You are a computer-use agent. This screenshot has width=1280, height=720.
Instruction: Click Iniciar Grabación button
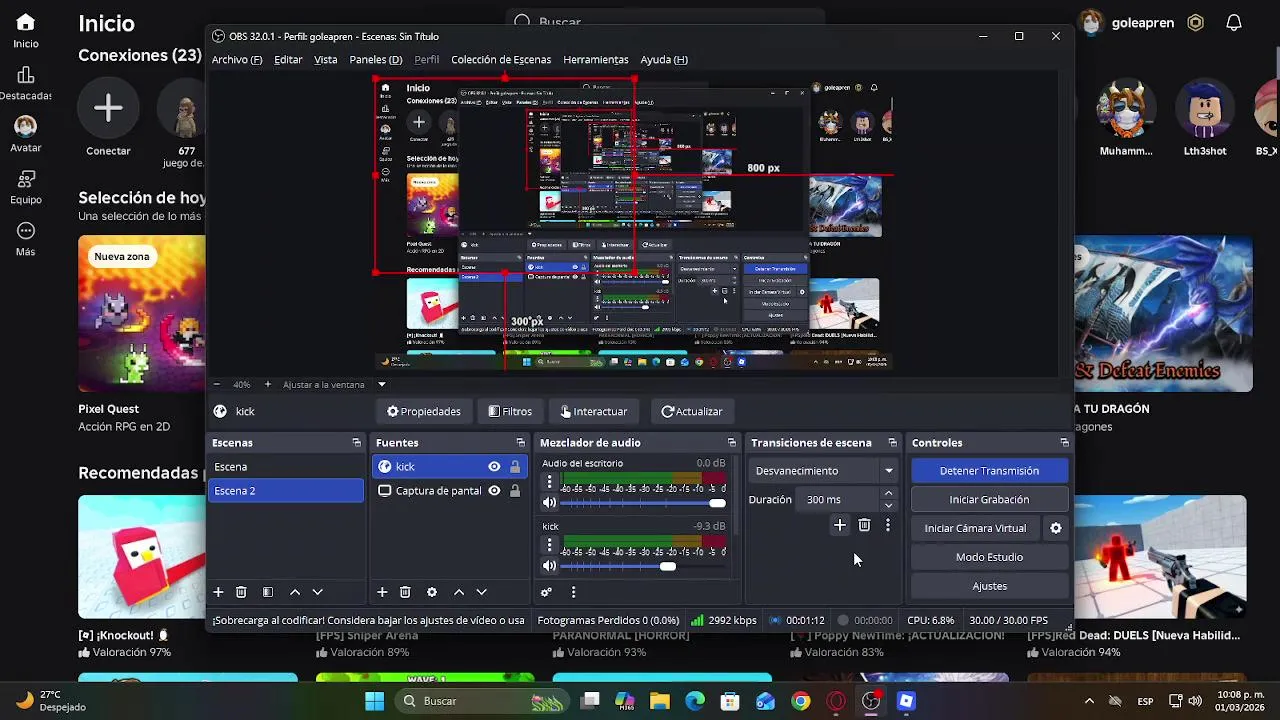tap(989, 499)
